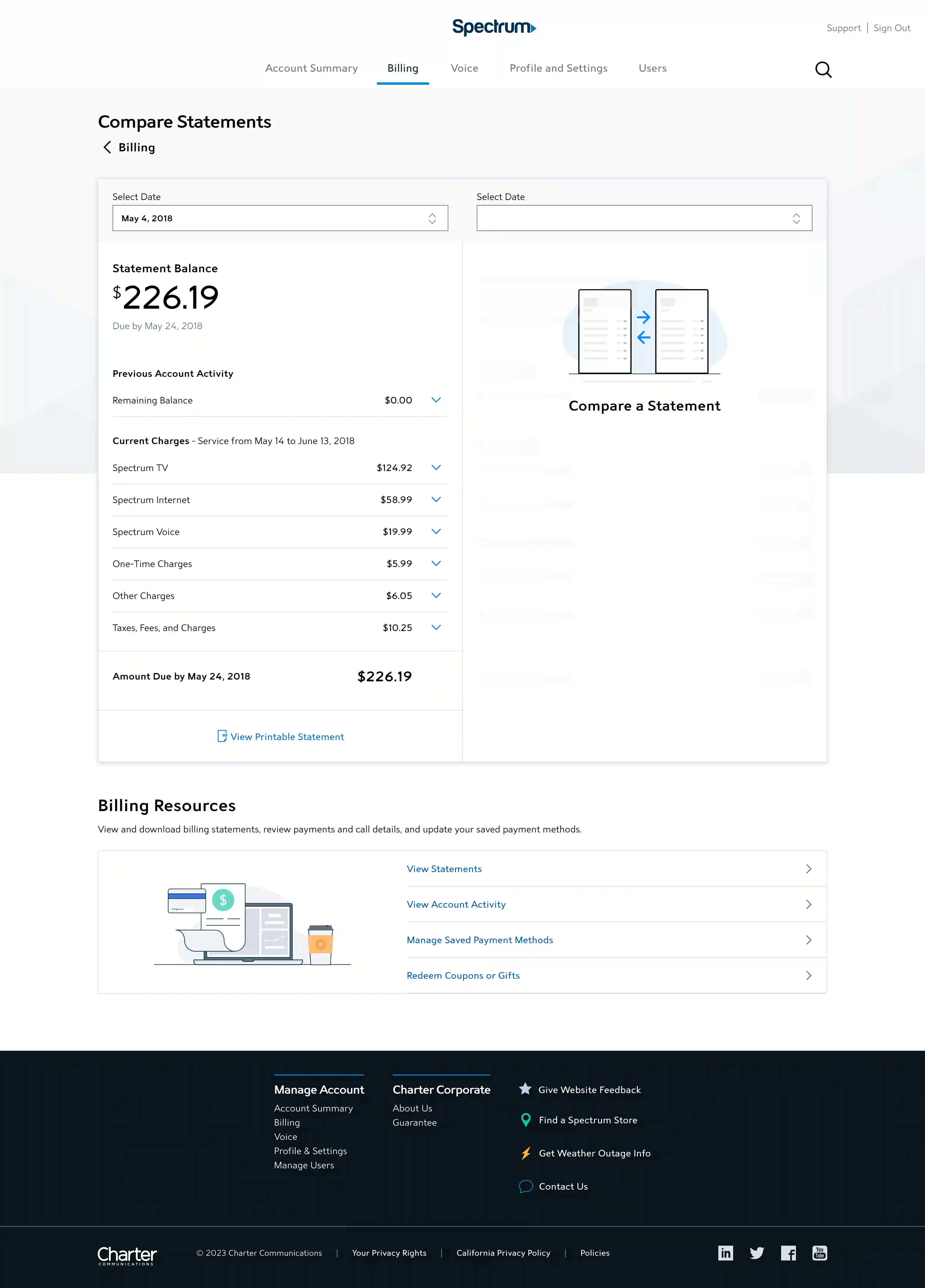
Task: Expand the One-Time Charges row
Action: point(436,564)
